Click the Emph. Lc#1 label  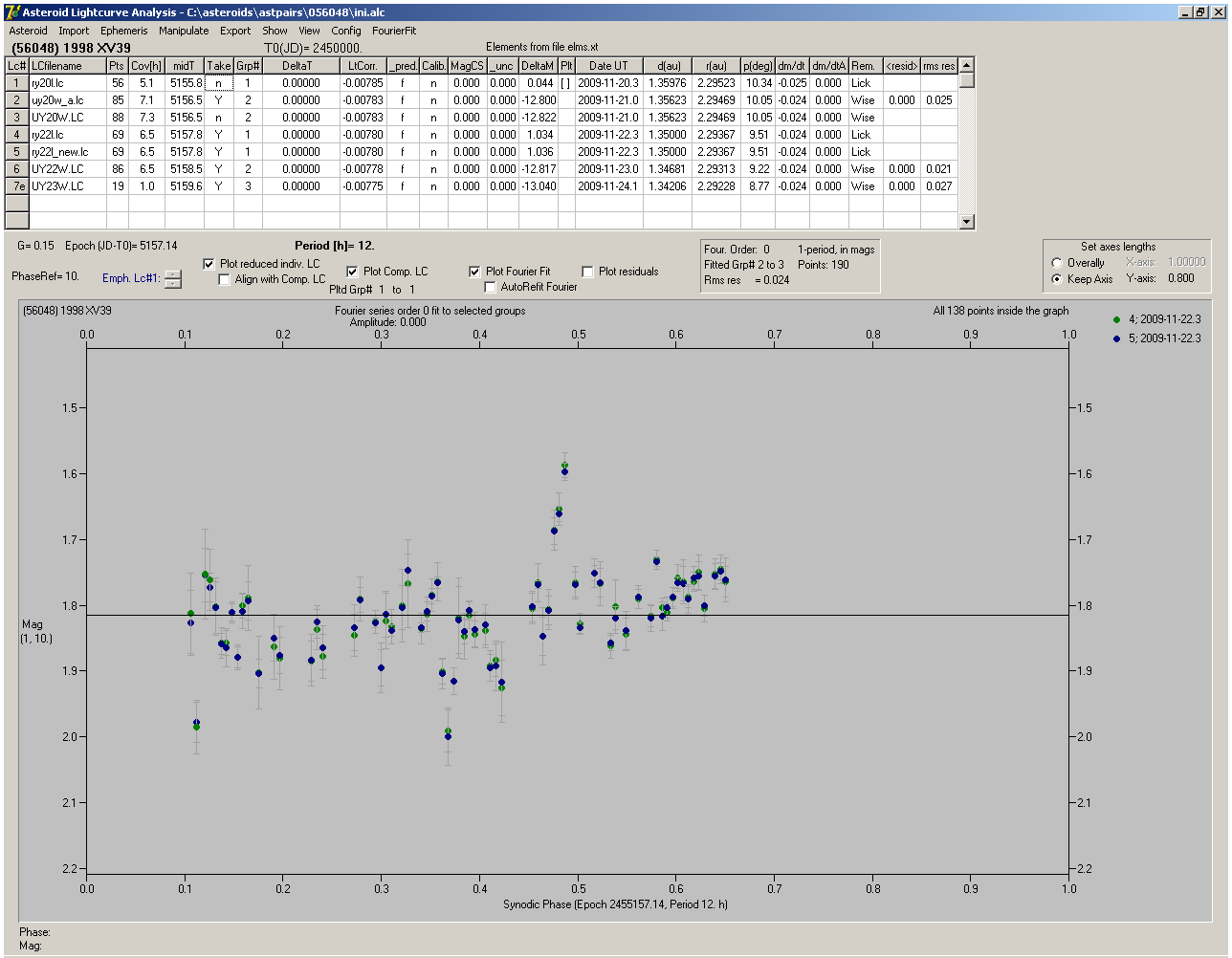tap(131, 278)
